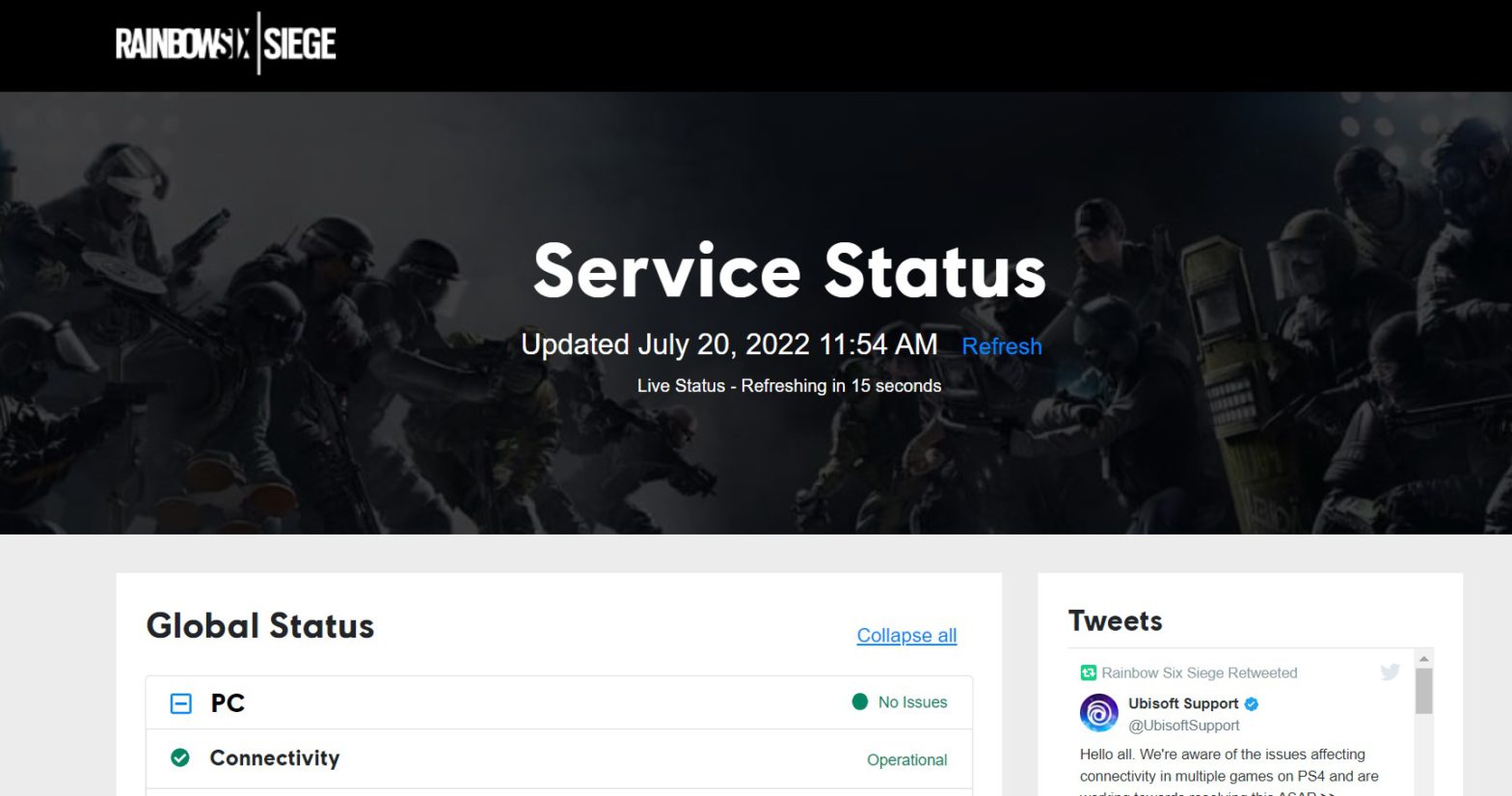
Task: Open the Tweets panel header
Action: 1116,621
